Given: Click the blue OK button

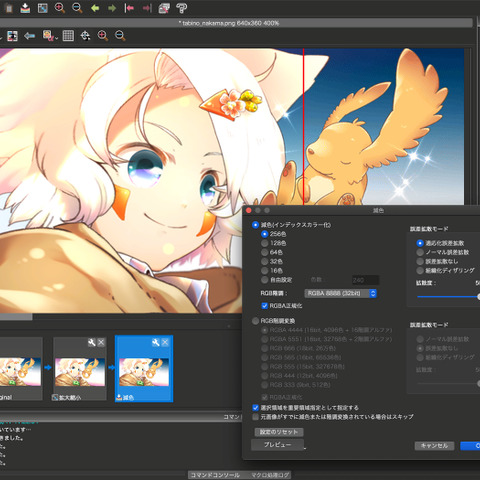Looking at the screenshot, I should [470, 446].
